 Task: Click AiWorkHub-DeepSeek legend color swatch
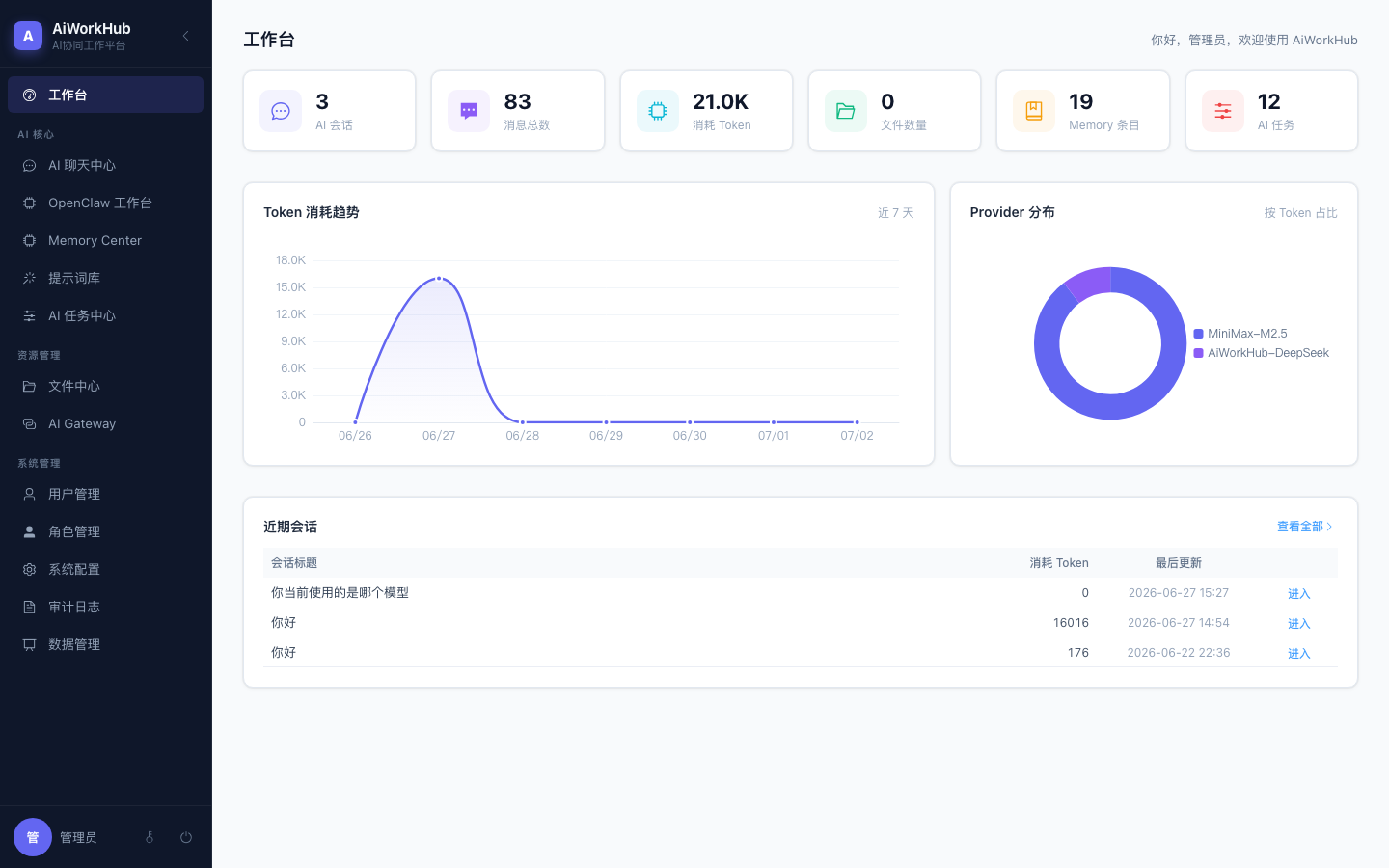pos(1199,353)
